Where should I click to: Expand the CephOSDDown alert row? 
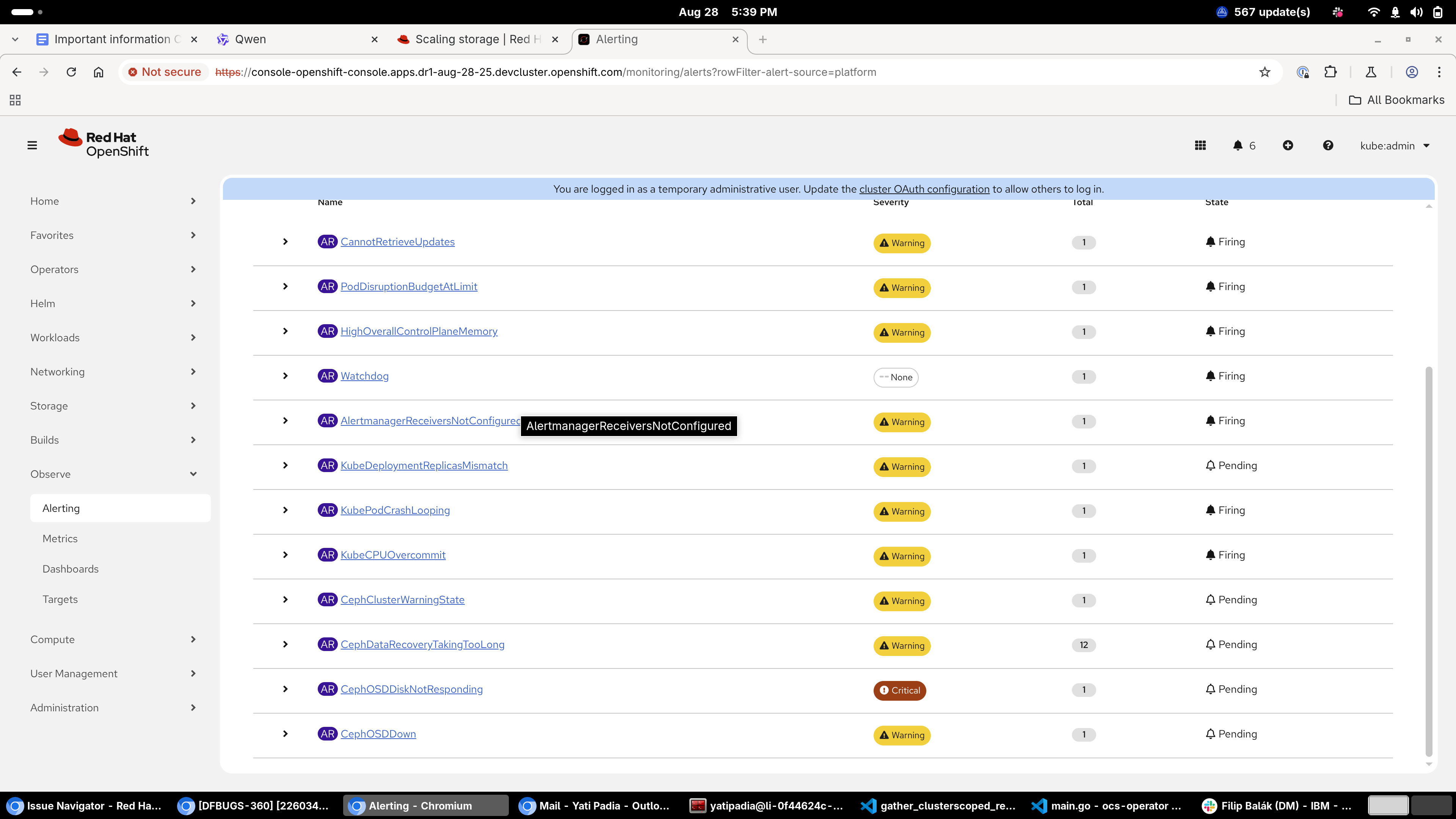click(x=286, y=734)
